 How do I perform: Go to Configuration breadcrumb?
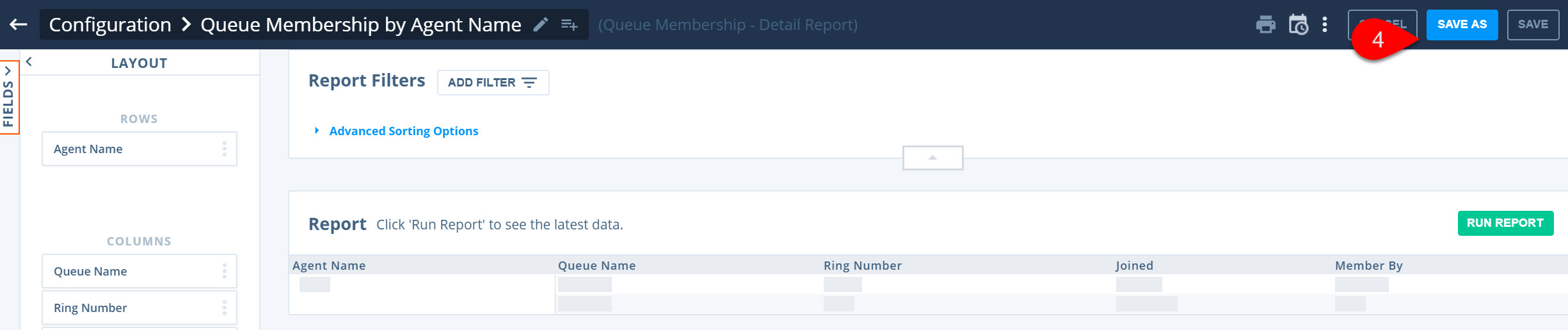click(x=110, y=24)
